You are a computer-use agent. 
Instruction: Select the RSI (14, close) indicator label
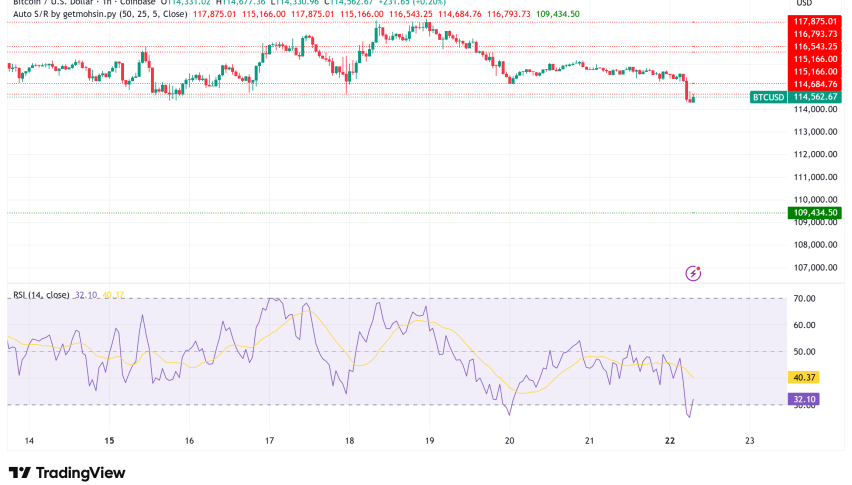(41, 295)
